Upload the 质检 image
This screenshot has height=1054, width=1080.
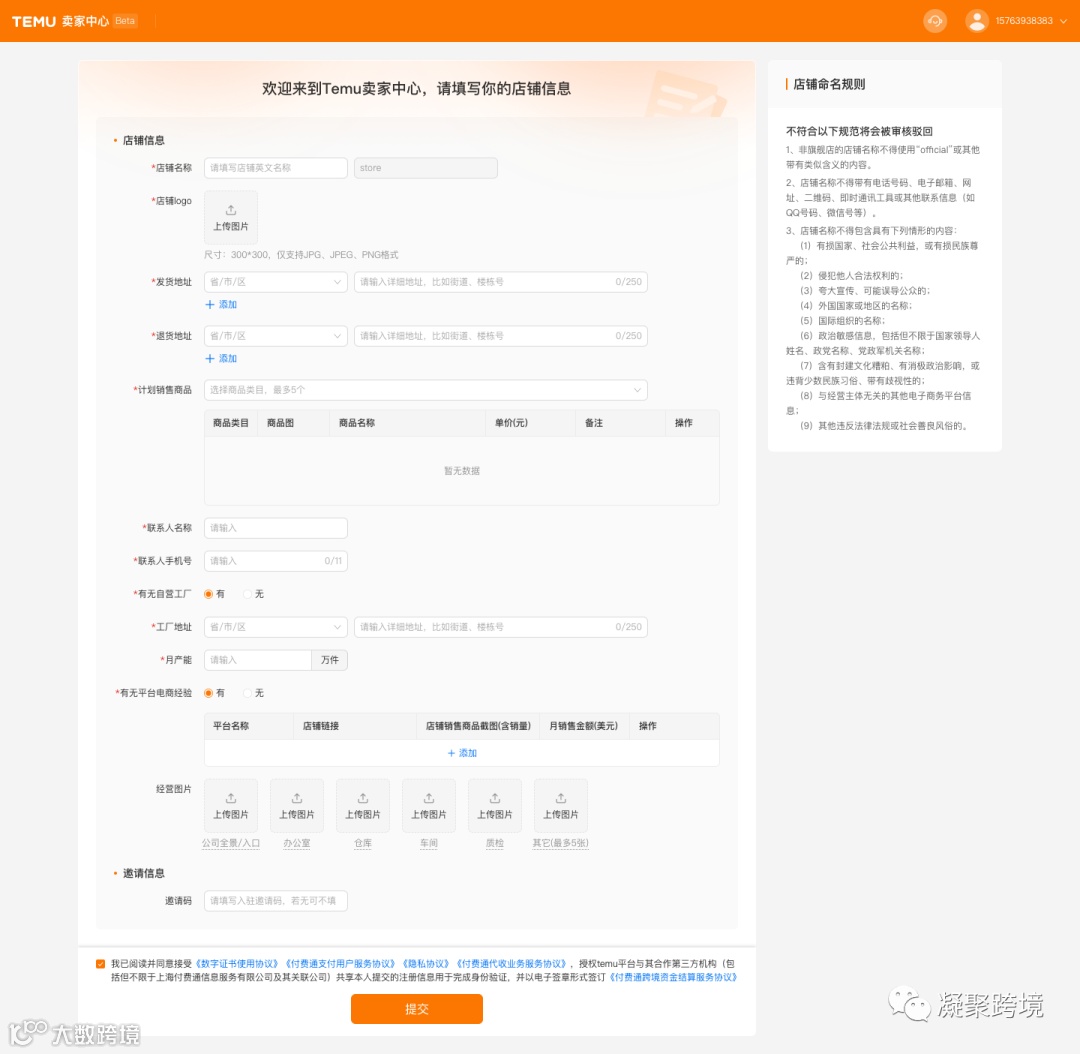(x=494, y=804)
